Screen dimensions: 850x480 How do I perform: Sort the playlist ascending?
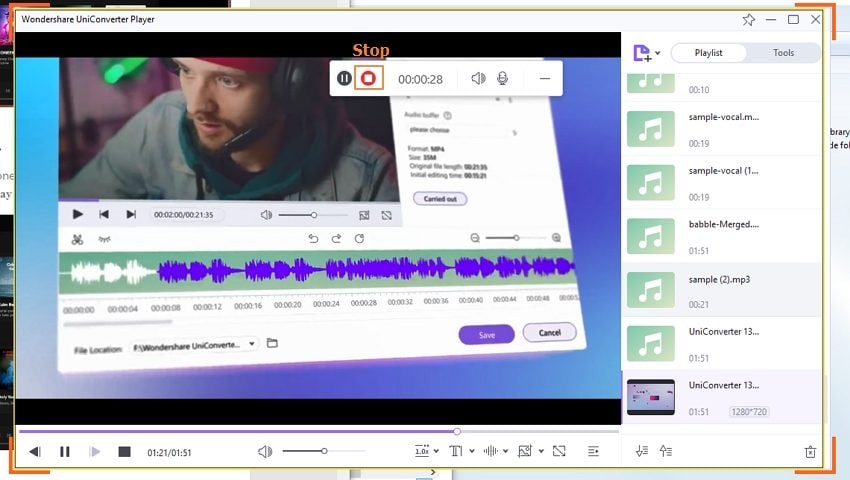coord(666,451)
